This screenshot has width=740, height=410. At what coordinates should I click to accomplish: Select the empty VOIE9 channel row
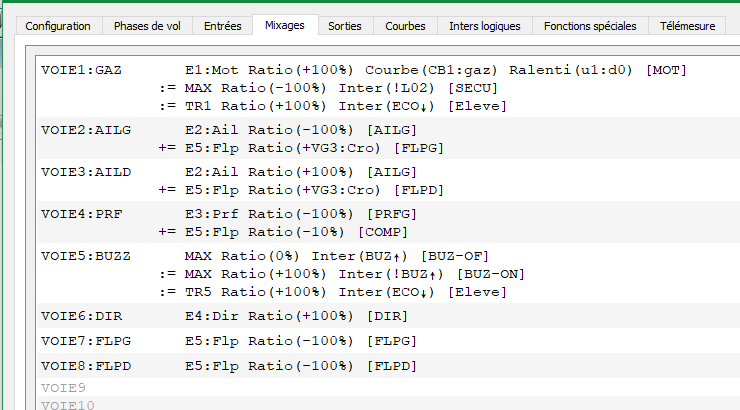(x=388, y=388)
